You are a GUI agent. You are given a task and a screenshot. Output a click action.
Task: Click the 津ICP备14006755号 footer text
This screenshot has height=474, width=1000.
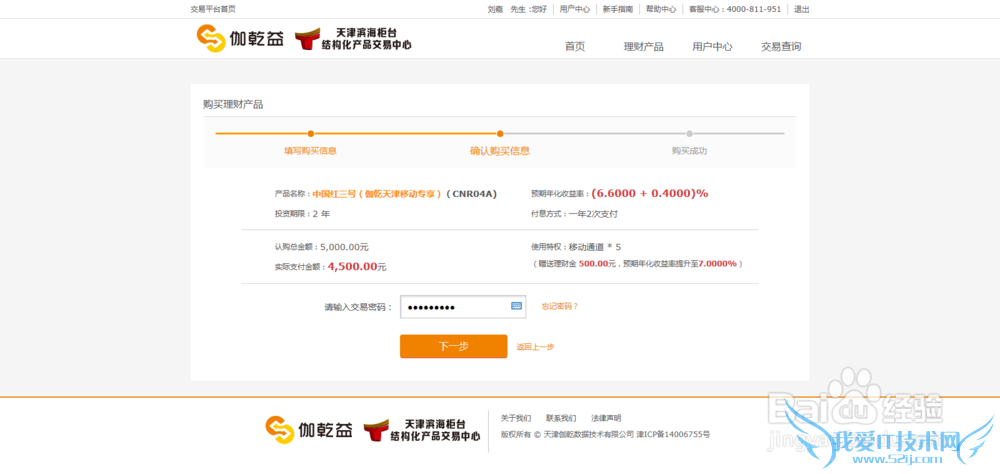coord(673,434)
